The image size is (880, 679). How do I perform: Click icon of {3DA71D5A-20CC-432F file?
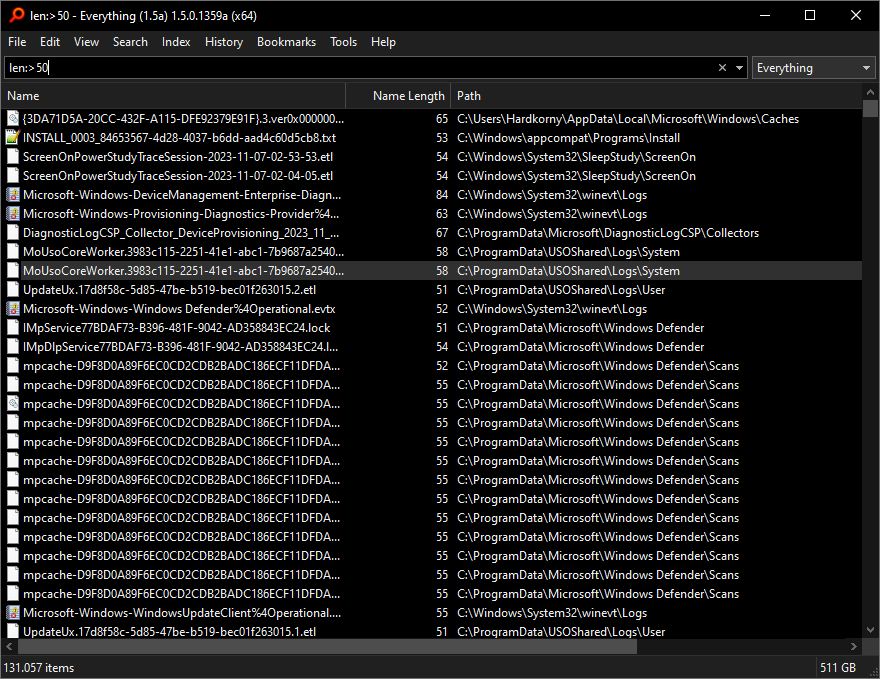pyautogui.click(x=13, y=118)
